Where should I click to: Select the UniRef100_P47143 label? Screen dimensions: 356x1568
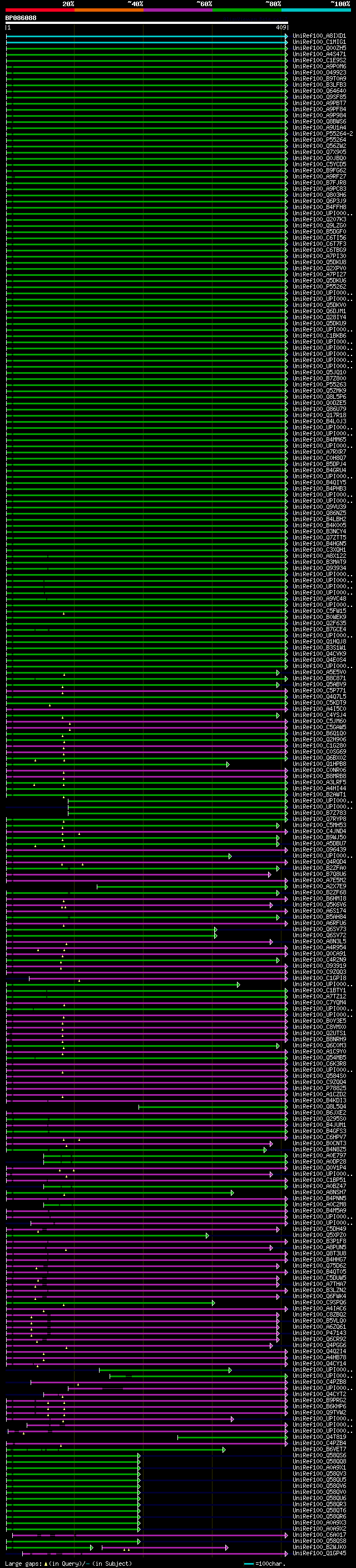coord(319,1334)
